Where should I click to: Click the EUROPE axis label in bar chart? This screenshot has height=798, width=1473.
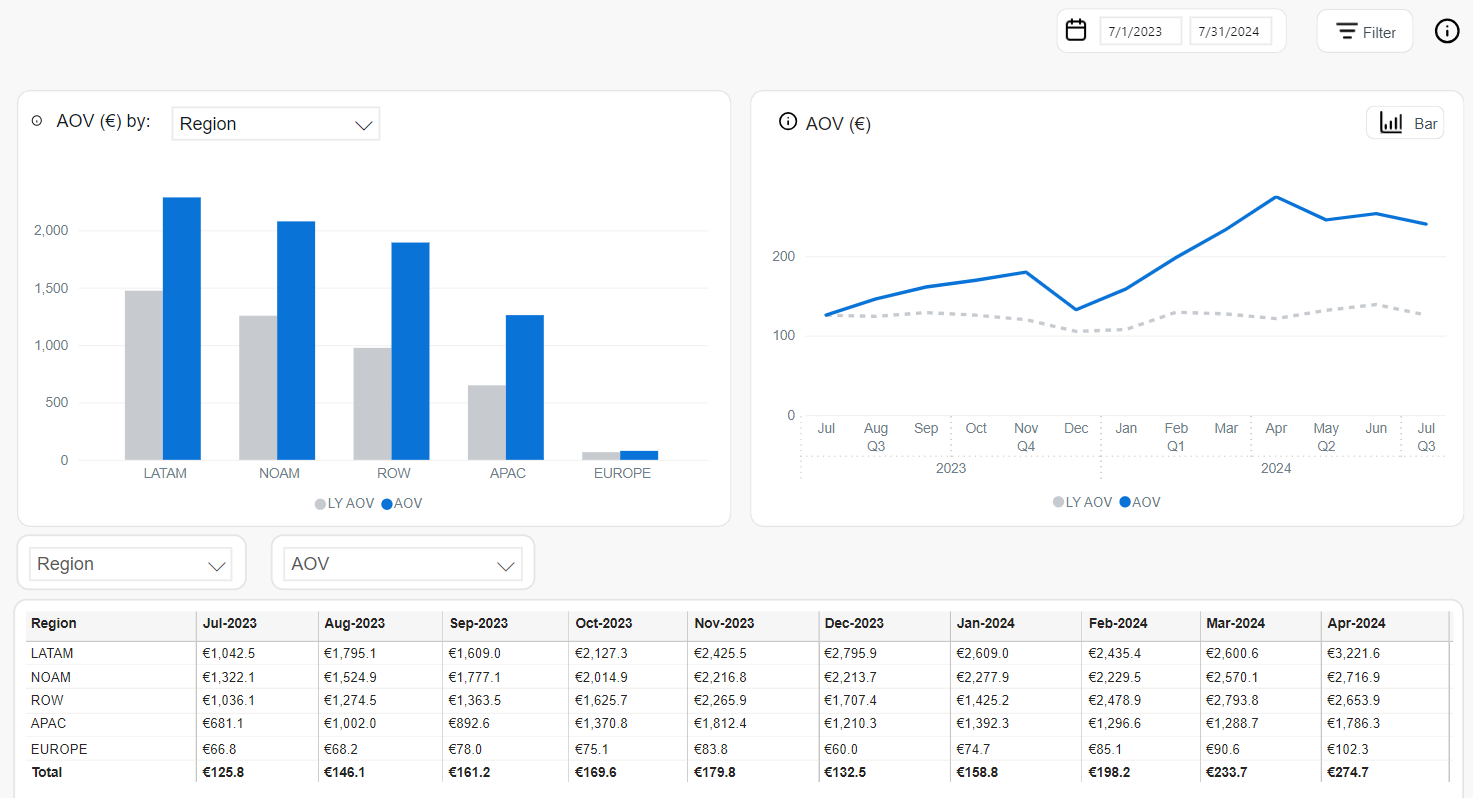[x=622, y=473]
